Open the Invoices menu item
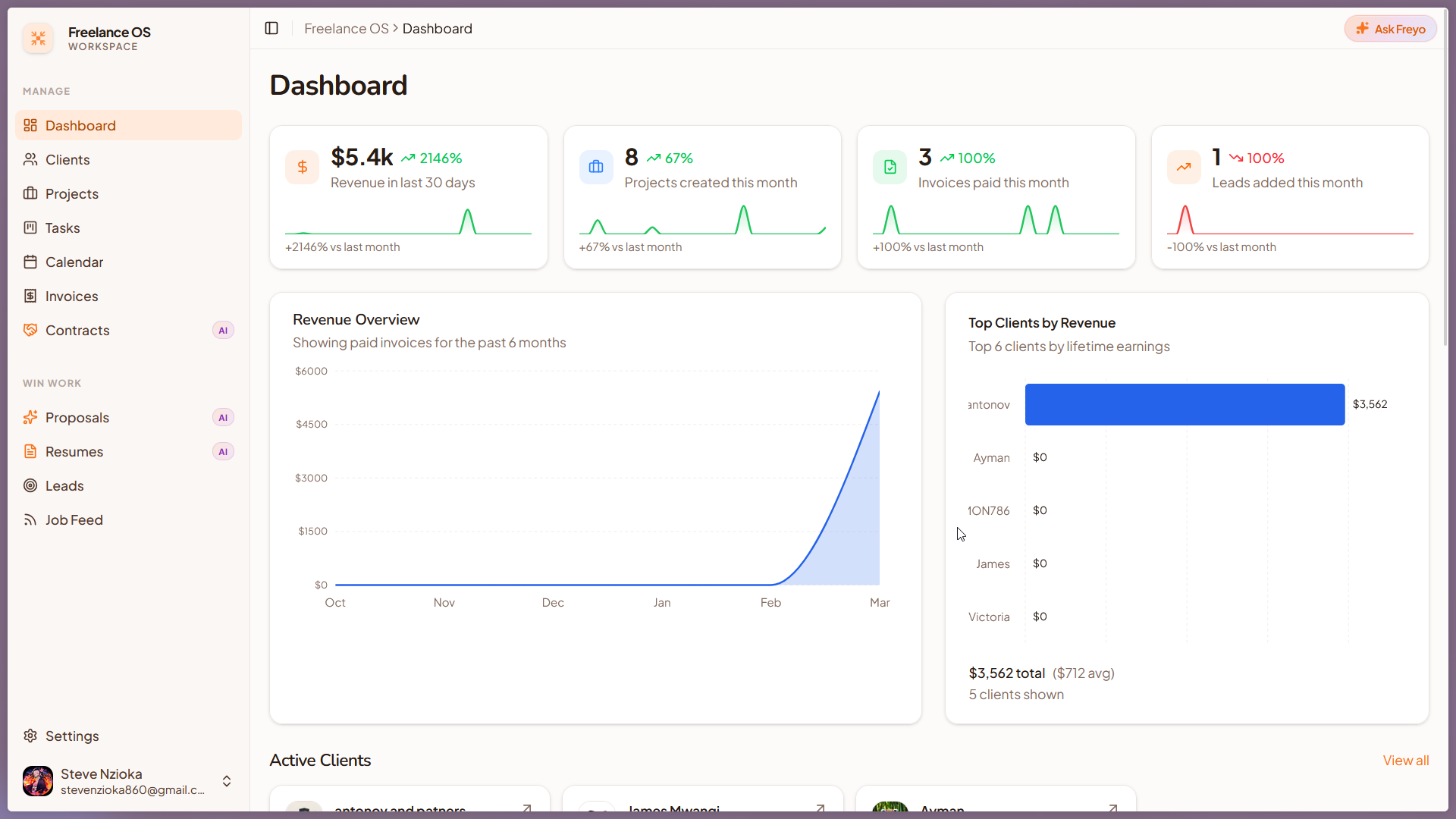Image resolution: width=1456 pixels, height=819 pixels. tap(71, 297)
